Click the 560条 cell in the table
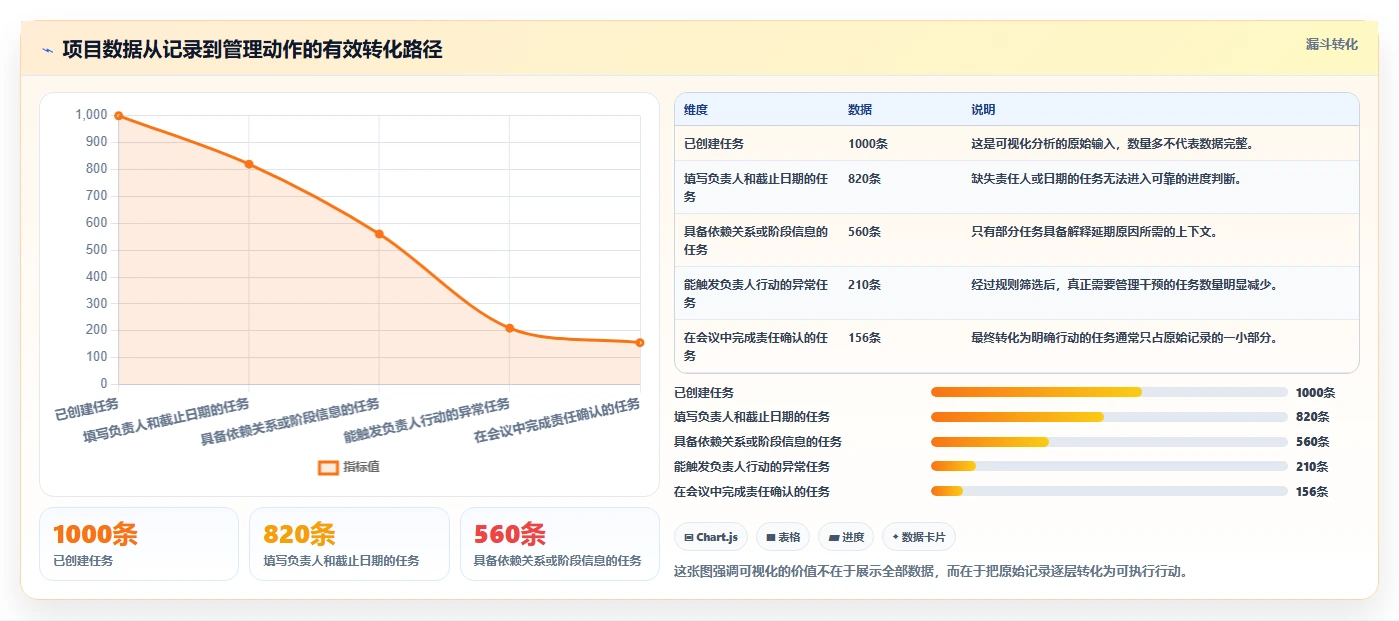 [x=864, y=232]
